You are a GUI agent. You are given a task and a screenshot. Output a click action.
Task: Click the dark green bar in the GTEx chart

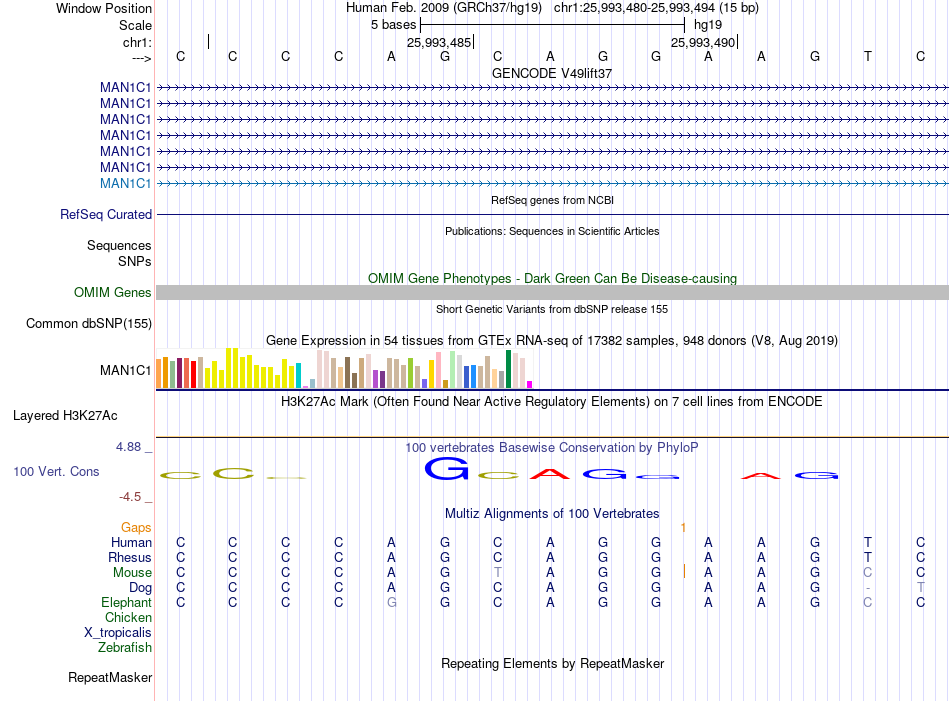(x=509, y=369)
